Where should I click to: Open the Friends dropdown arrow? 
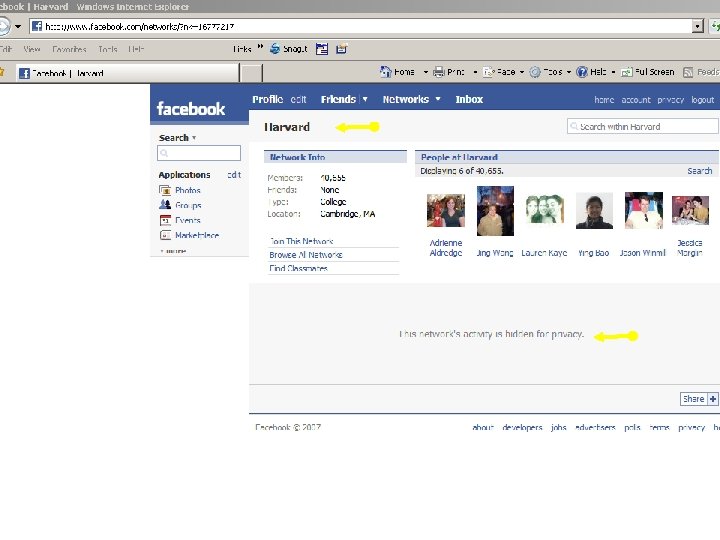click(365, 99)
